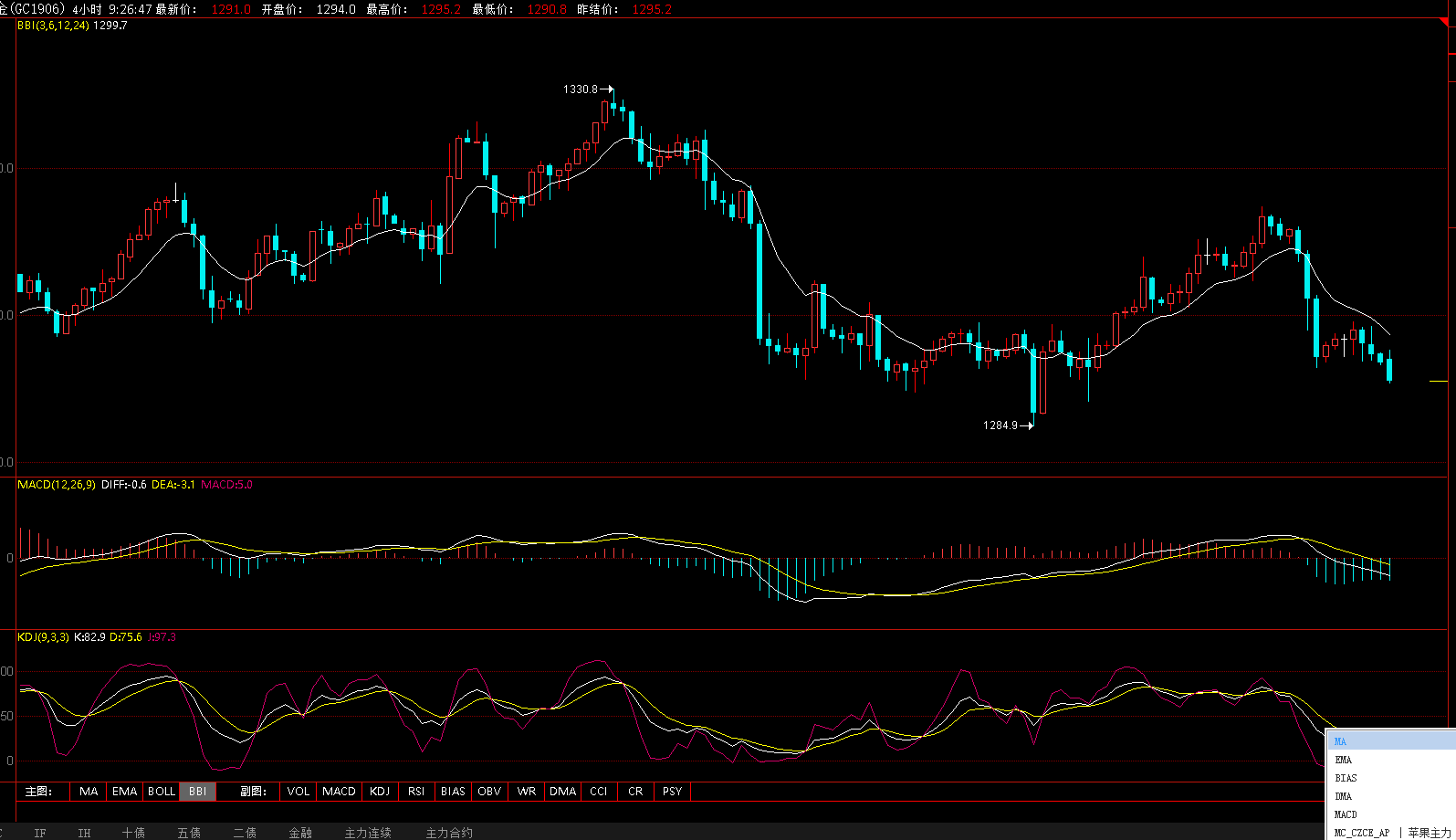
Task: Pick BIAS in the popup indicator list
Action: pos(1388,778)
